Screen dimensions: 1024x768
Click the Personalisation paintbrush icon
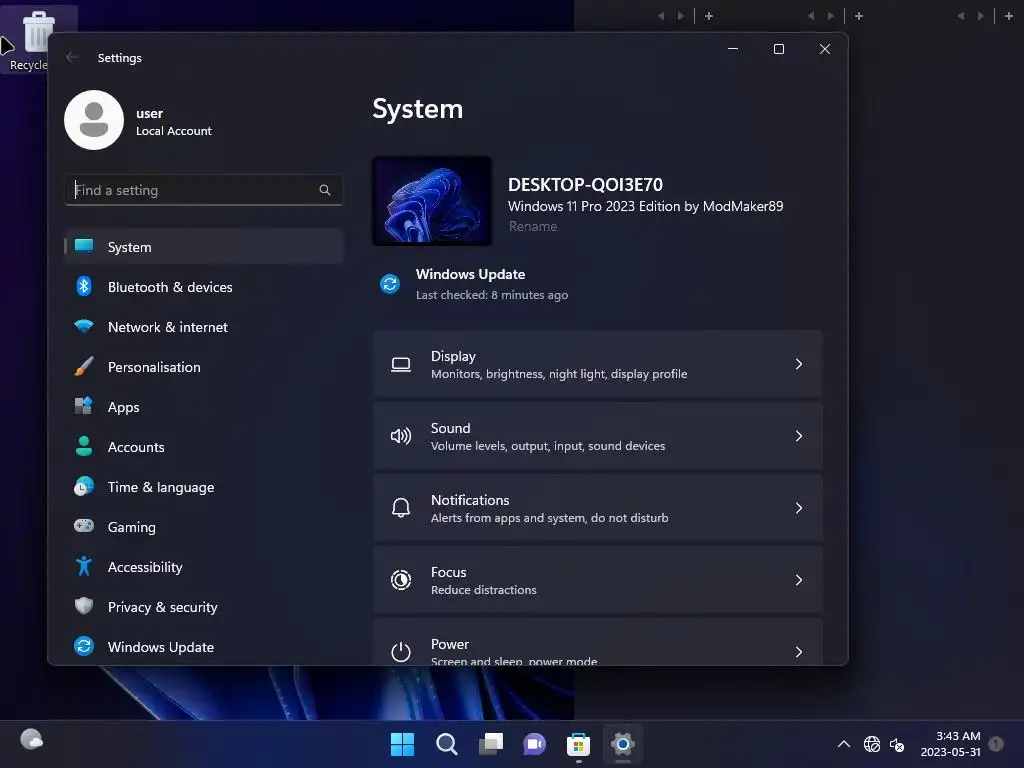coord(84,366)
